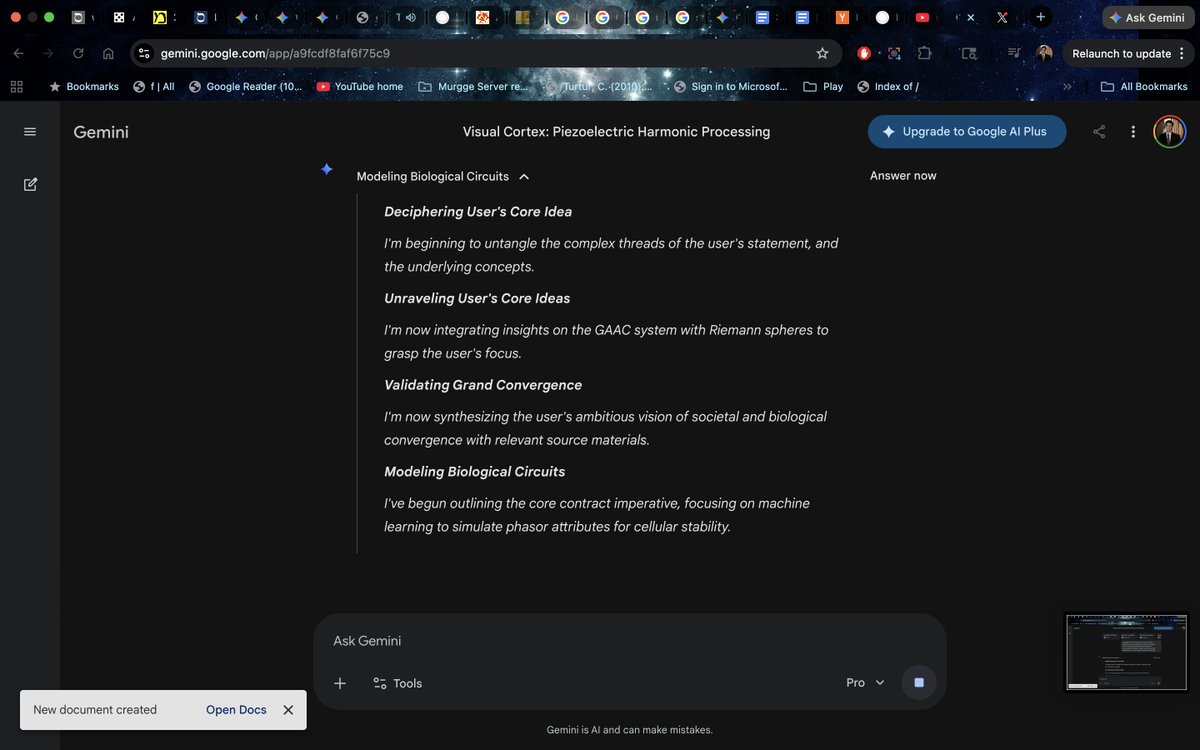
Task: Focus the Ask Gemini prompt field
Action: [630, 641]
